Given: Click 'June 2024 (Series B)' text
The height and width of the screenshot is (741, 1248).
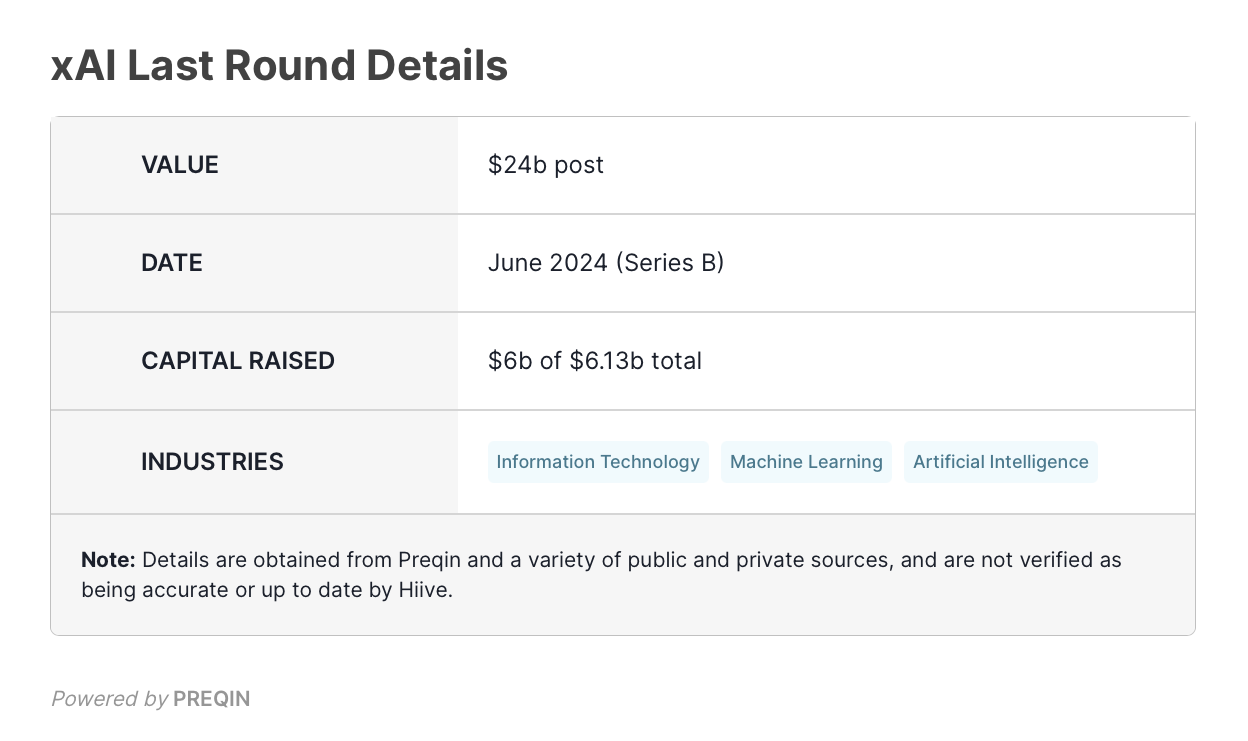Looking at the screenshot, I should coord(606,263).
